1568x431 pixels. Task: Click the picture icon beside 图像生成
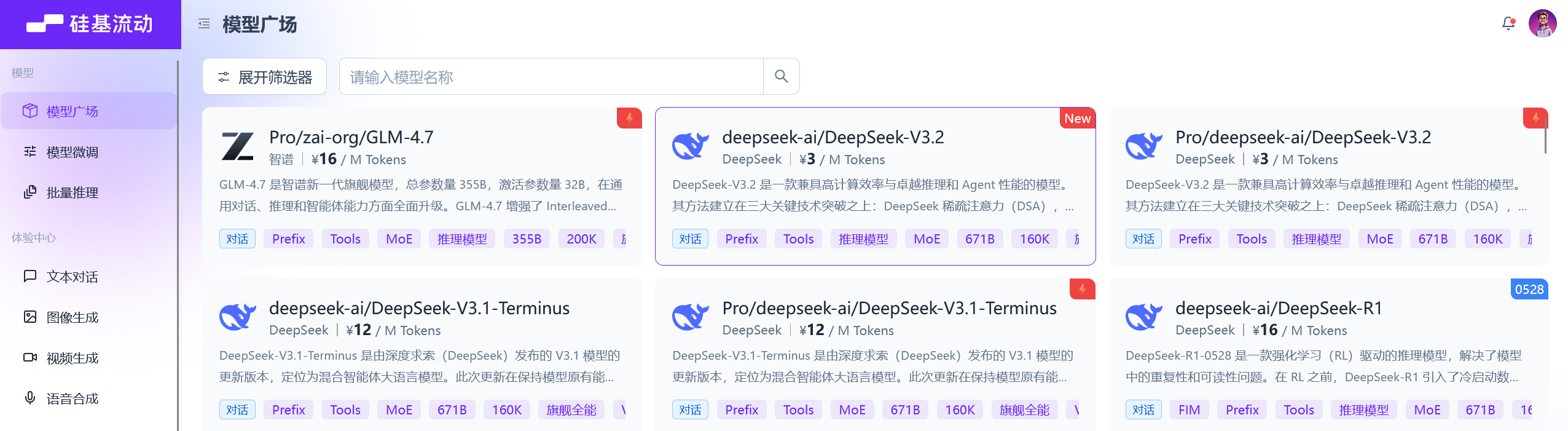click(x=30, y=317)
